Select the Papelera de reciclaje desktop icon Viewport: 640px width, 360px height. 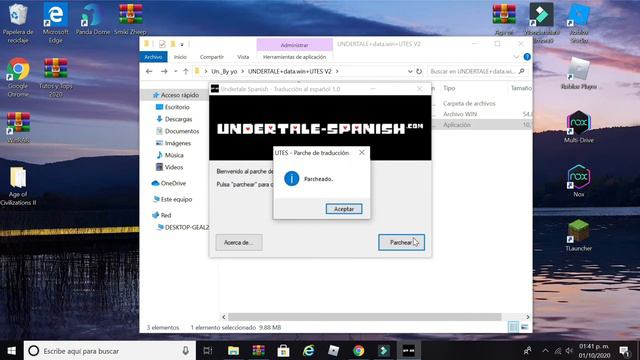[18, 23]
